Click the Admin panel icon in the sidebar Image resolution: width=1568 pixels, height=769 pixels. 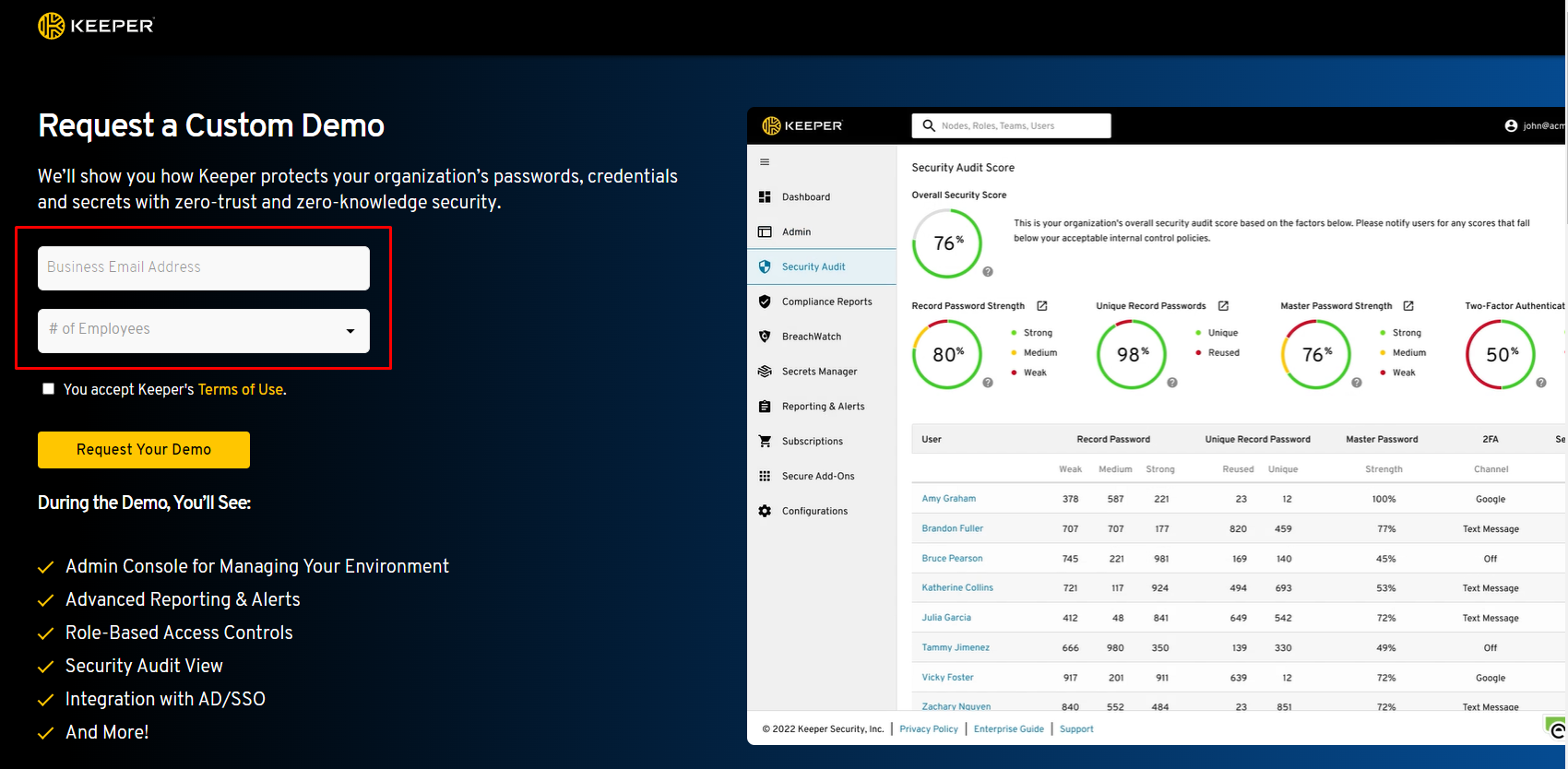765,231
